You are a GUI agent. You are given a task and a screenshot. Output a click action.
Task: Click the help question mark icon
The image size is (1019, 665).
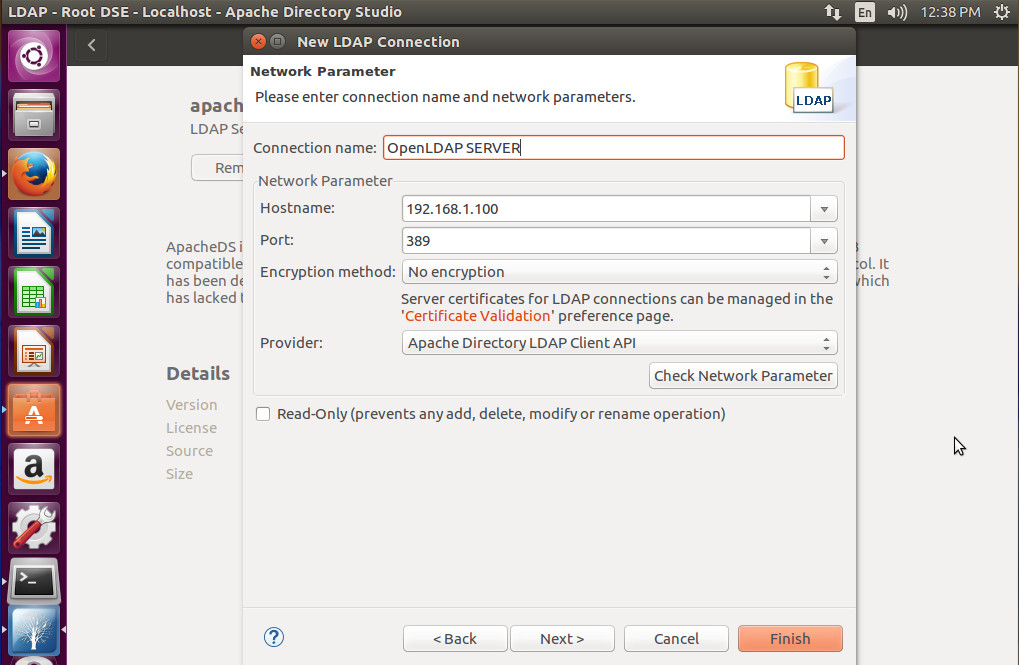pos(274,638)
